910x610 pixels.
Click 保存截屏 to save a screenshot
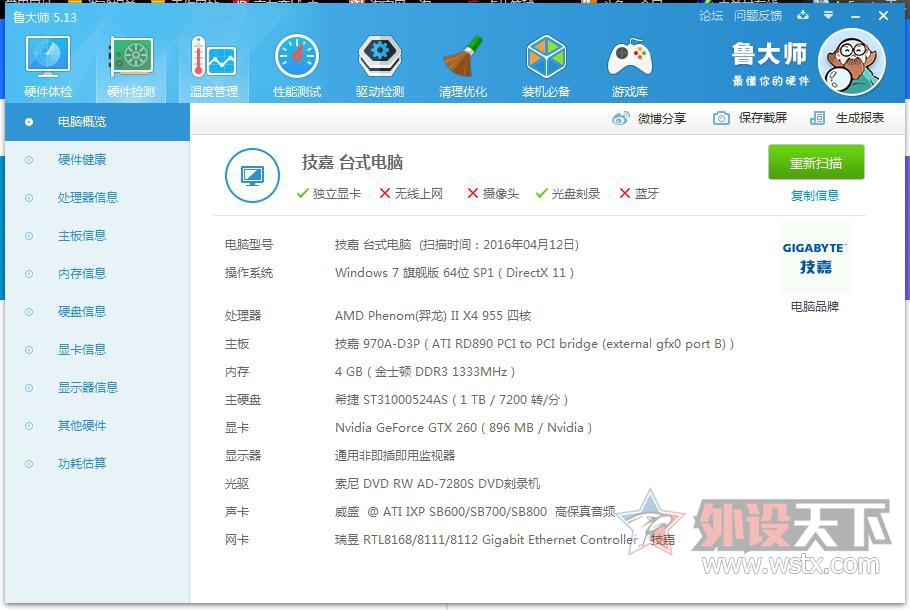click(750, 118)
